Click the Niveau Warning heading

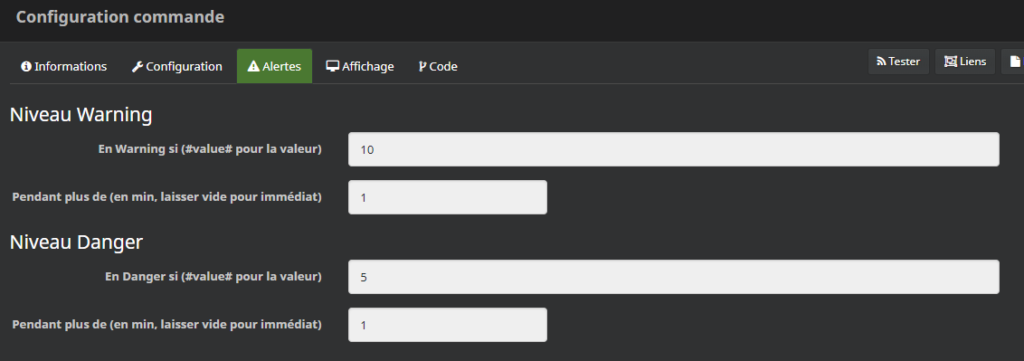[81, 114]
